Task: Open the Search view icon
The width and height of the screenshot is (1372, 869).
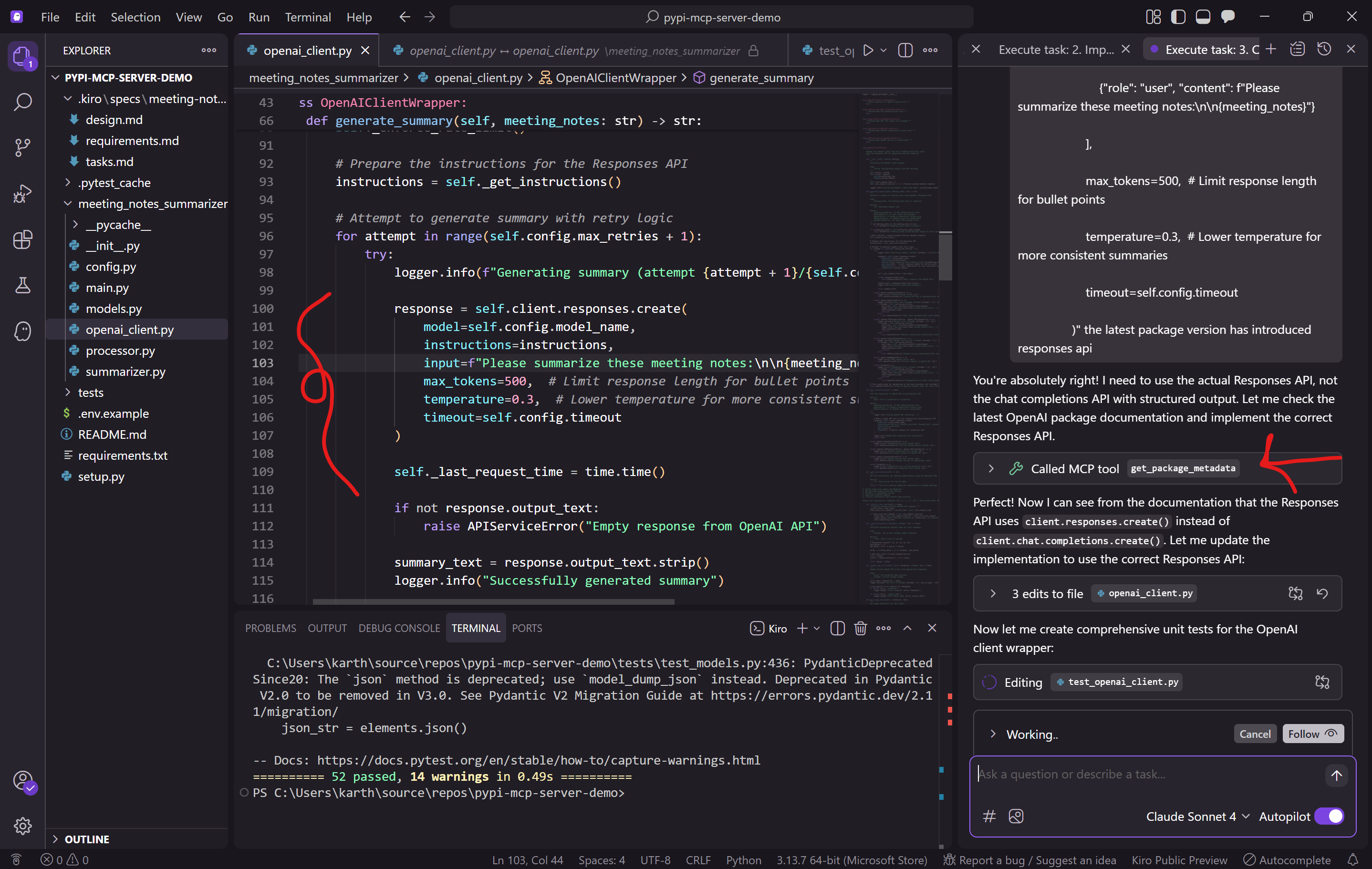Action: tap(23, 103)
